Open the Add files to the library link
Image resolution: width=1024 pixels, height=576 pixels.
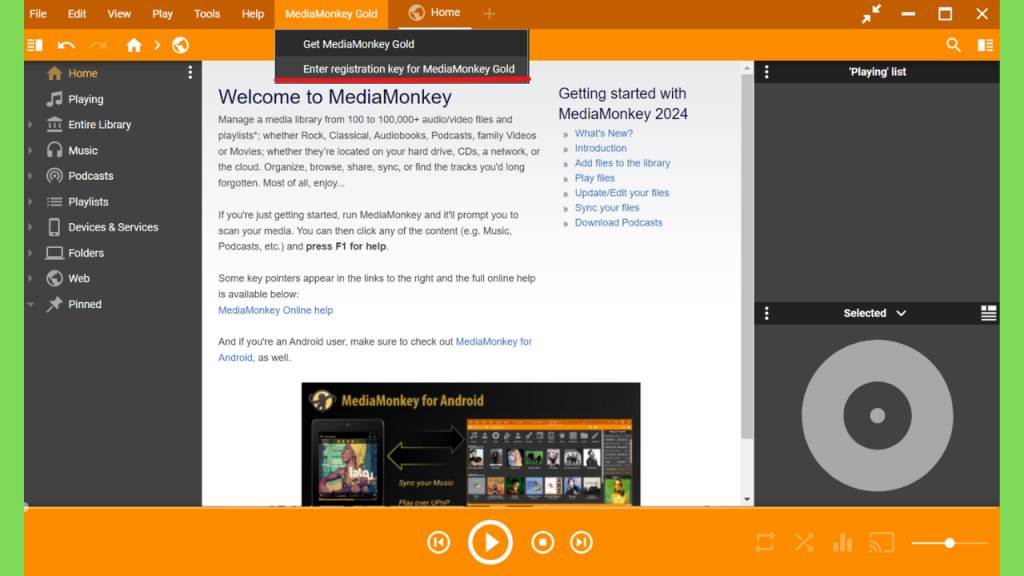tap(622, 163)
